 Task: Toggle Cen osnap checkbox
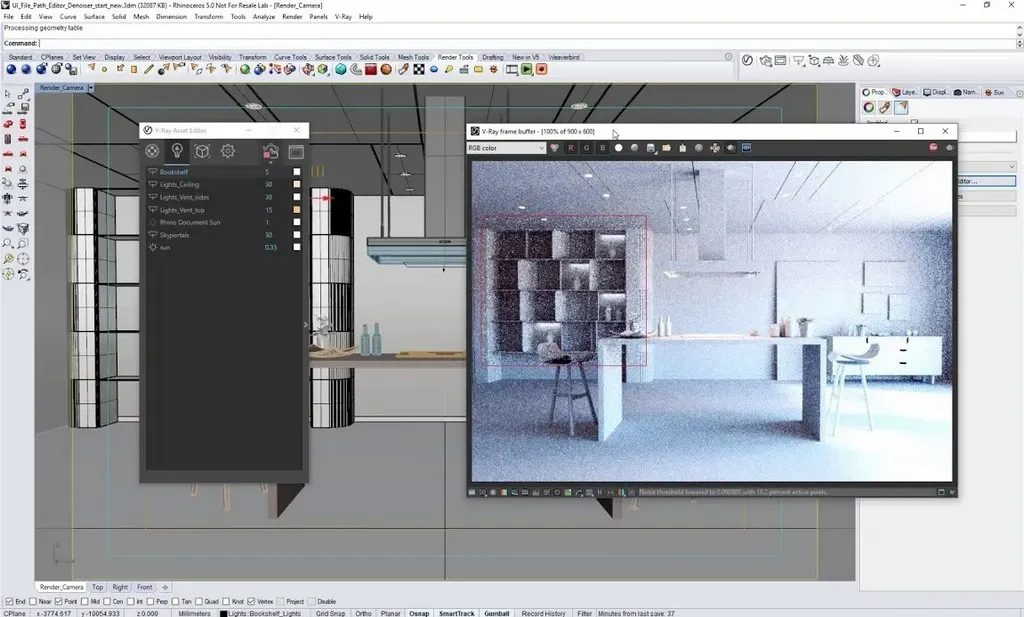point(106,601)
